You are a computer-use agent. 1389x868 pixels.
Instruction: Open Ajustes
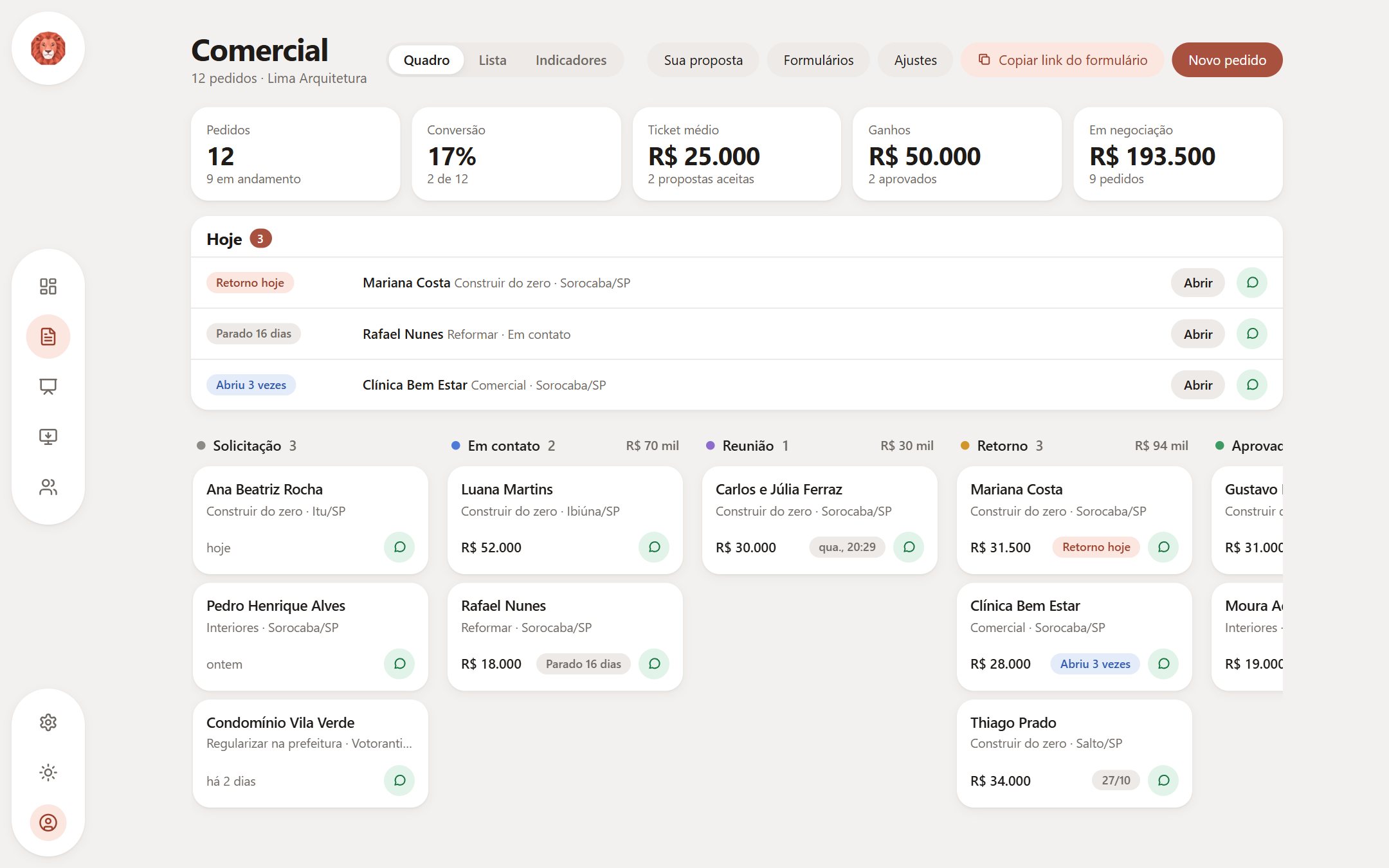(x=915, y=60)
